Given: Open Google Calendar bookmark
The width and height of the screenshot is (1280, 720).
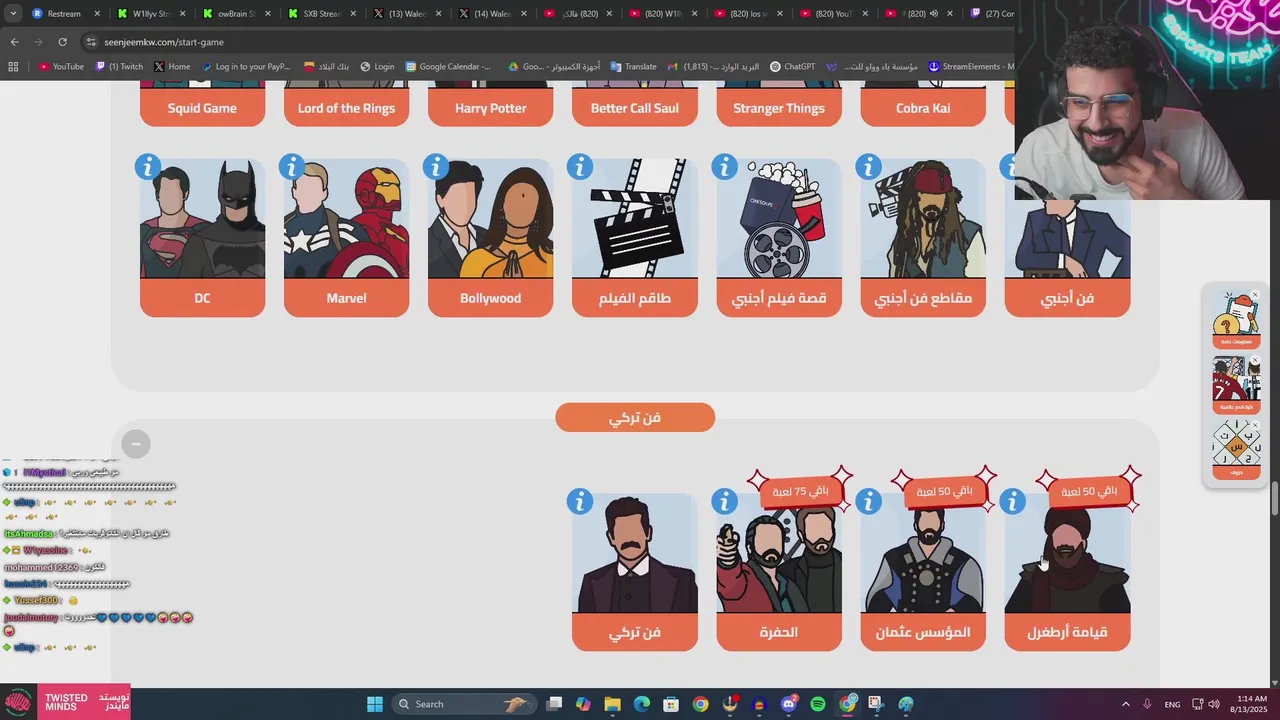Looking at the screenshot, I should tap(447, 67).
